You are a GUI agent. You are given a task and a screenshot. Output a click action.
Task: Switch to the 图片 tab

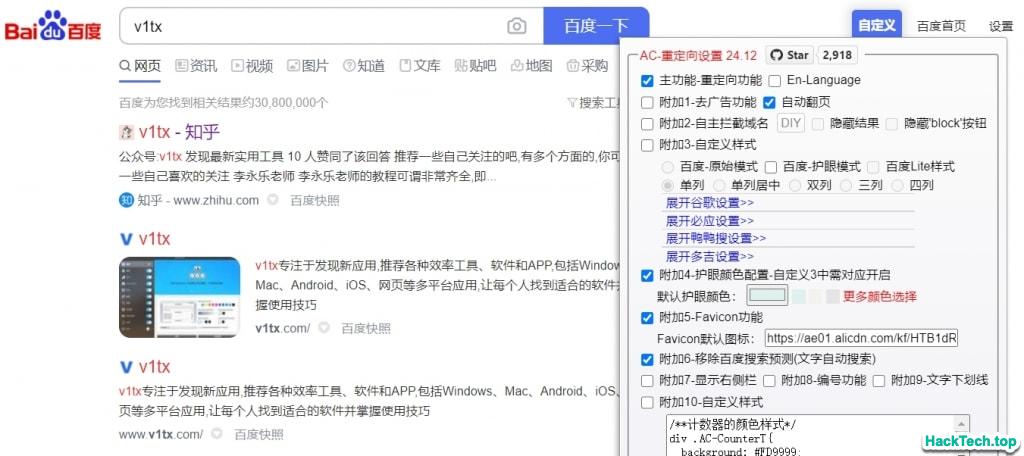308,65
